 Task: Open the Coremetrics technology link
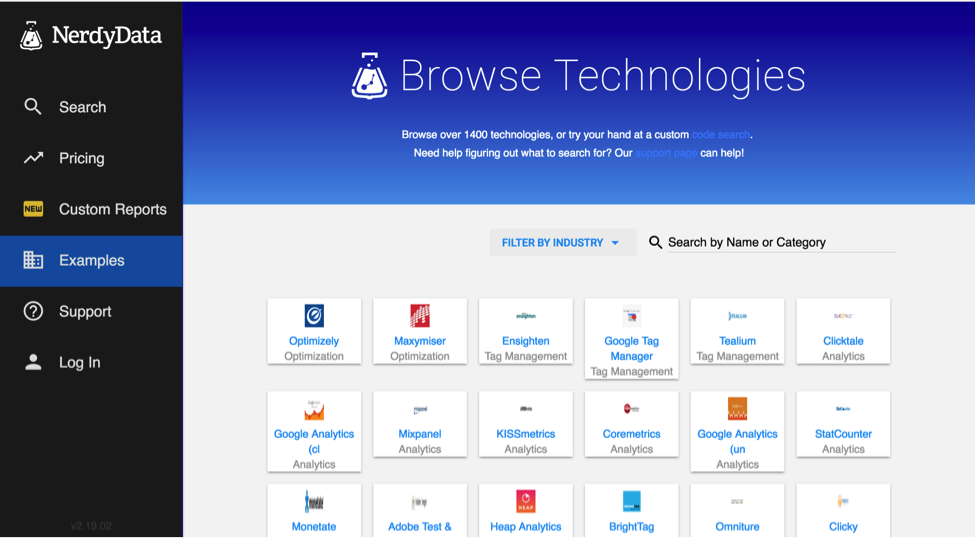632,434
